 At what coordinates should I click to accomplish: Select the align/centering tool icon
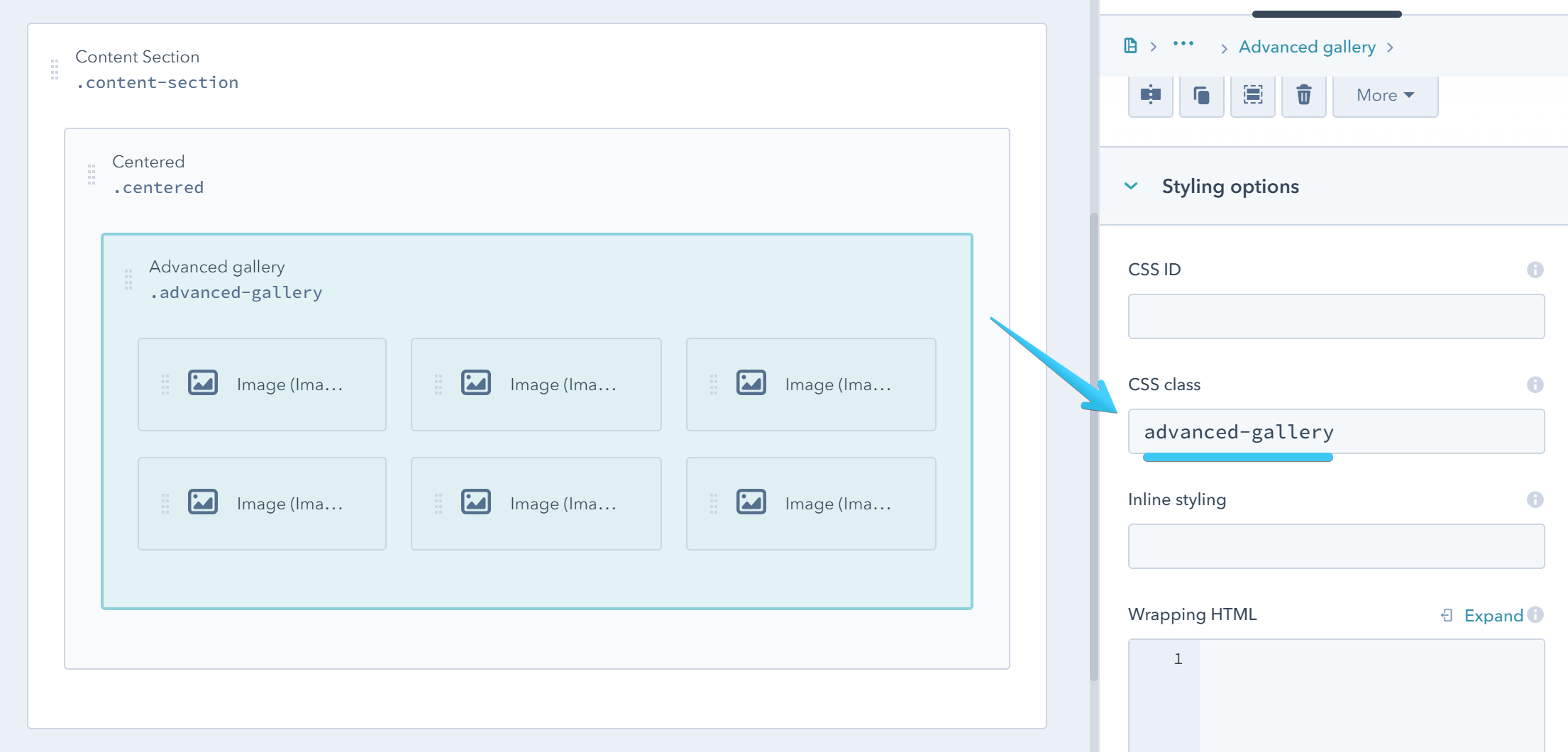[x=1150, y=94]
